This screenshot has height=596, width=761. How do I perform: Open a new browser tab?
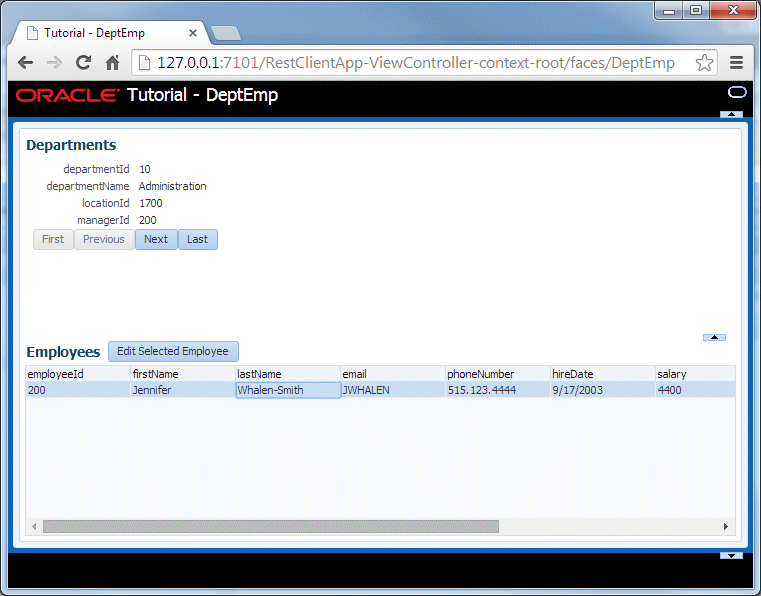(x=226, y=33)
